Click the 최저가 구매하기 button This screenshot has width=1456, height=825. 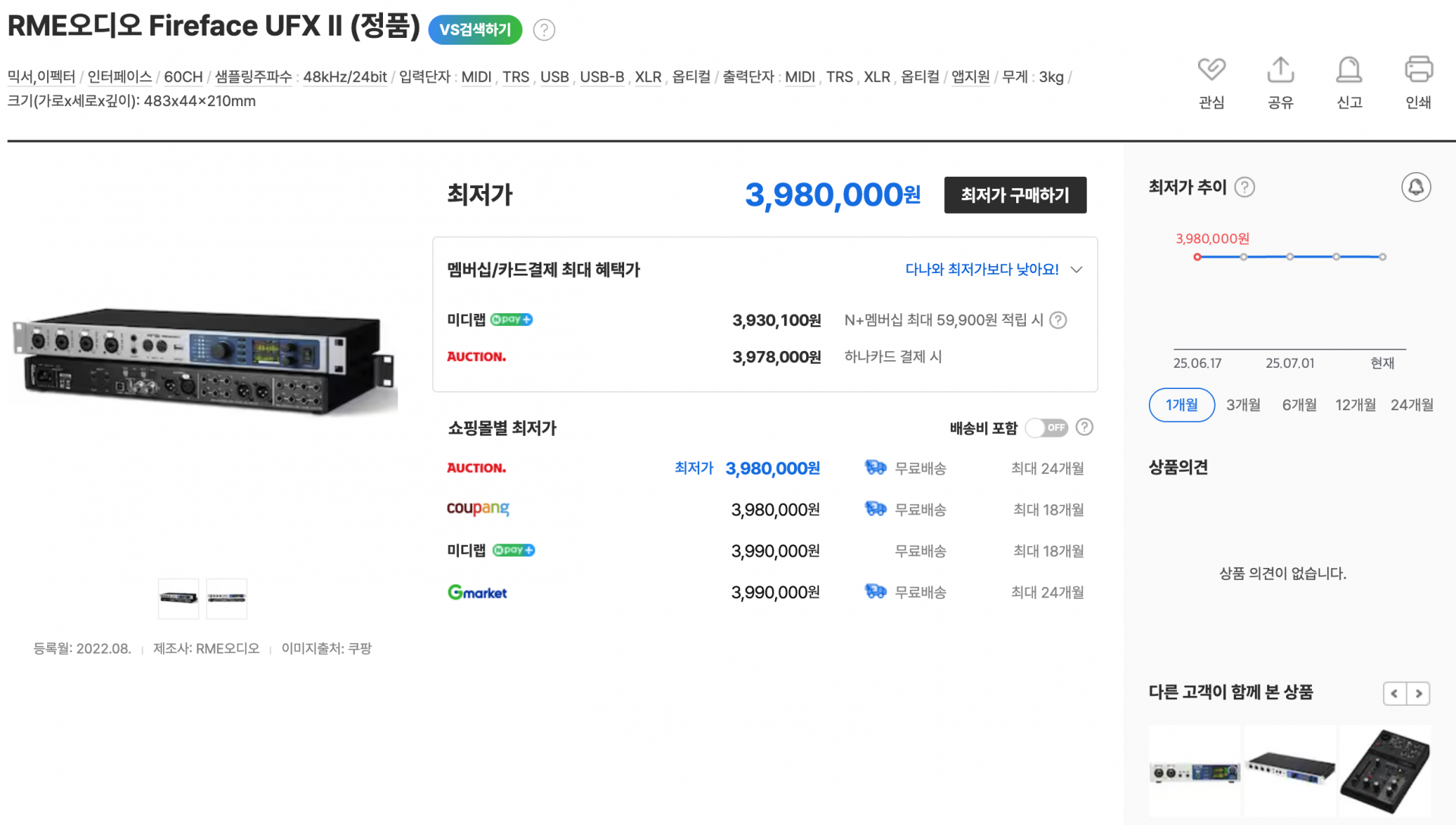coord(1015,195)
